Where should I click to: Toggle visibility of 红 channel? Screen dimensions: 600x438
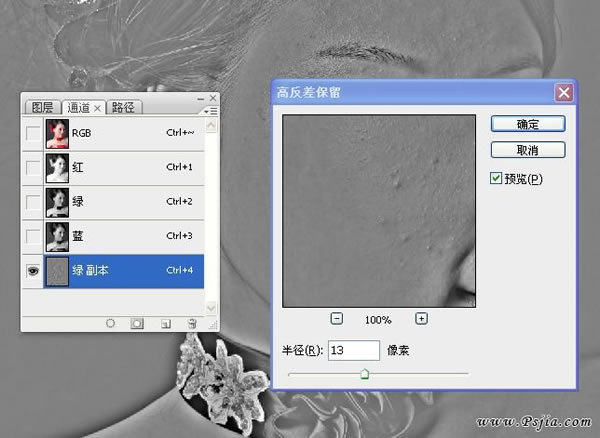pos(33,168)
